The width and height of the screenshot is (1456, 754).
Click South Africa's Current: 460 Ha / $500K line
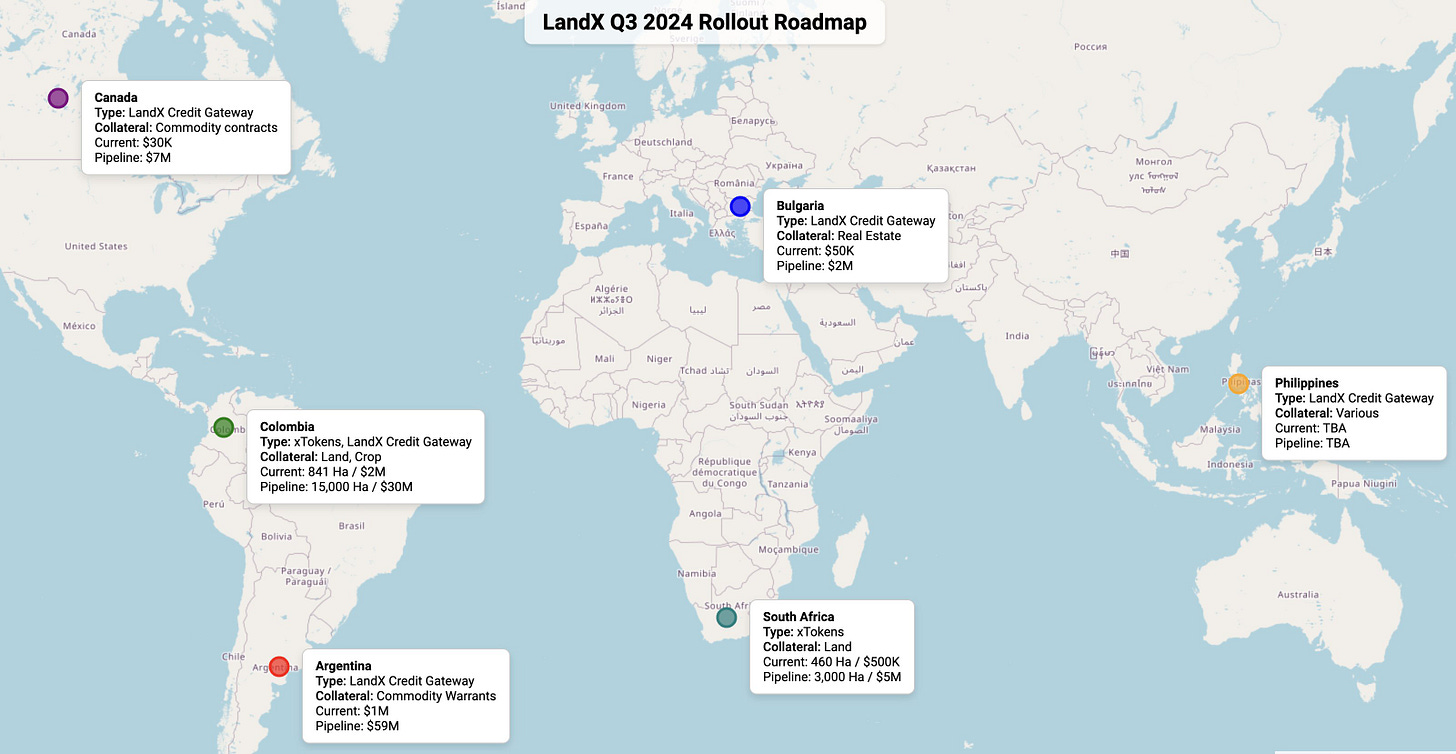pos(831,662)
